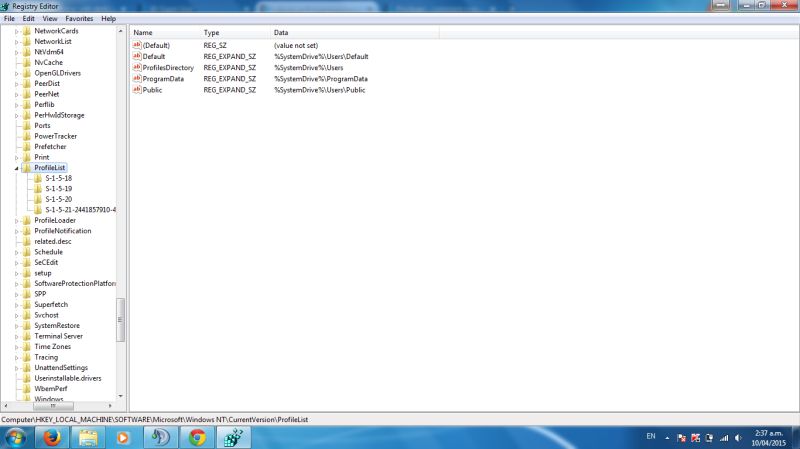Expand the SystemRestore key
800x449 pixels.
click(16, 326)
